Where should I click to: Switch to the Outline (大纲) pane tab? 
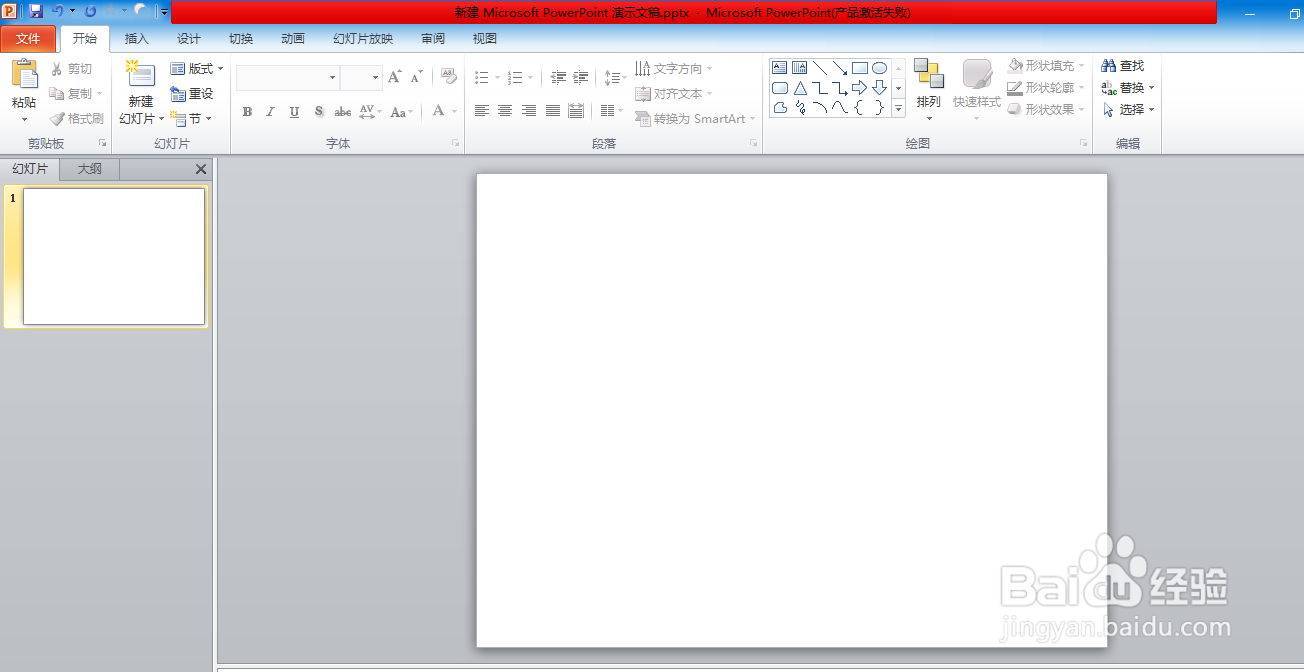tap(90, 169)
